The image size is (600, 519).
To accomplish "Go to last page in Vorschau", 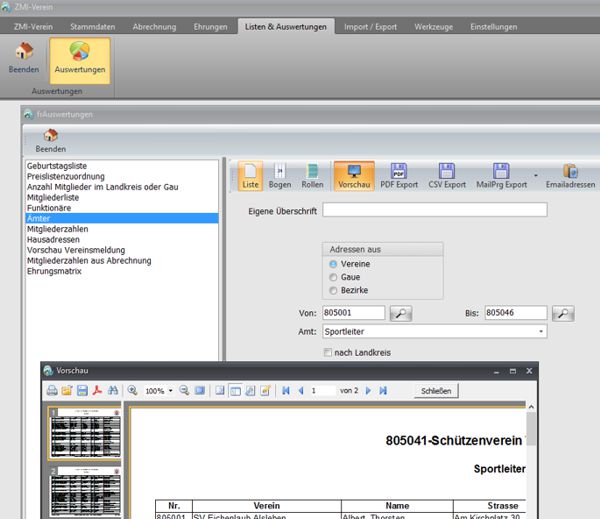I will 383,391.
